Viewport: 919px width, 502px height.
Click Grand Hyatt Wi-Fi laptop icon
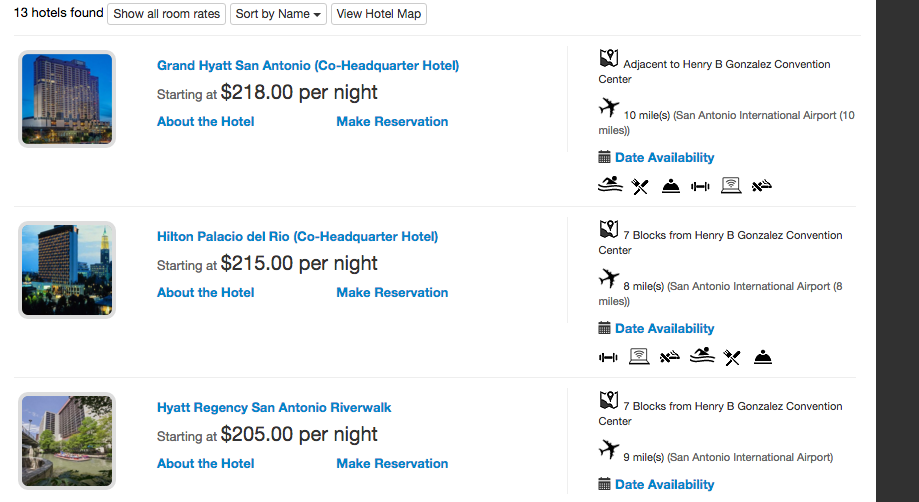(731, 186)
